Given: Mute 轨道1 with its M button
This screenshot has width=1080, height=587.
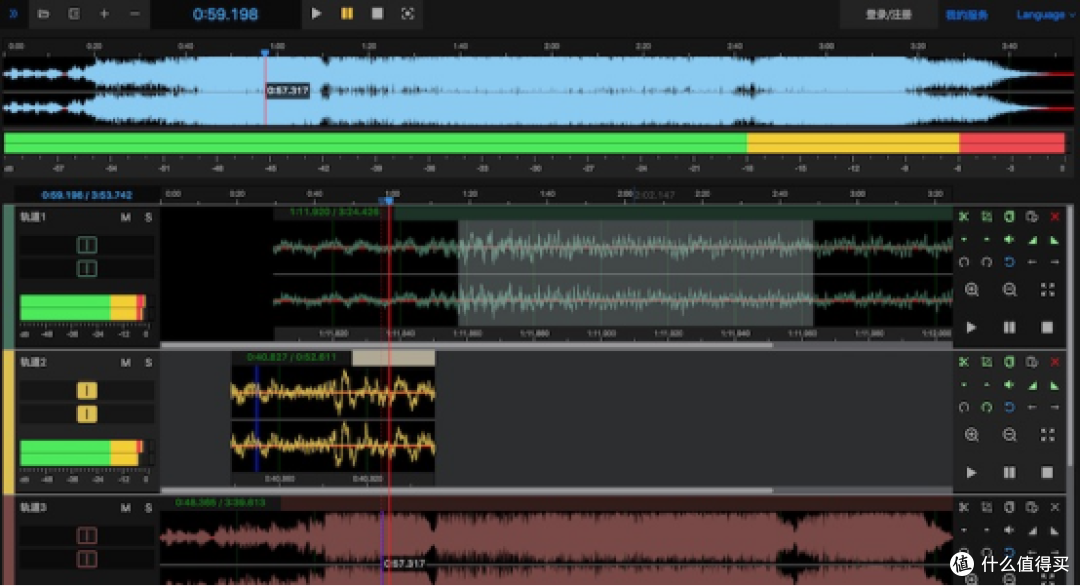Looking at the screenshot, I should 125,217.
